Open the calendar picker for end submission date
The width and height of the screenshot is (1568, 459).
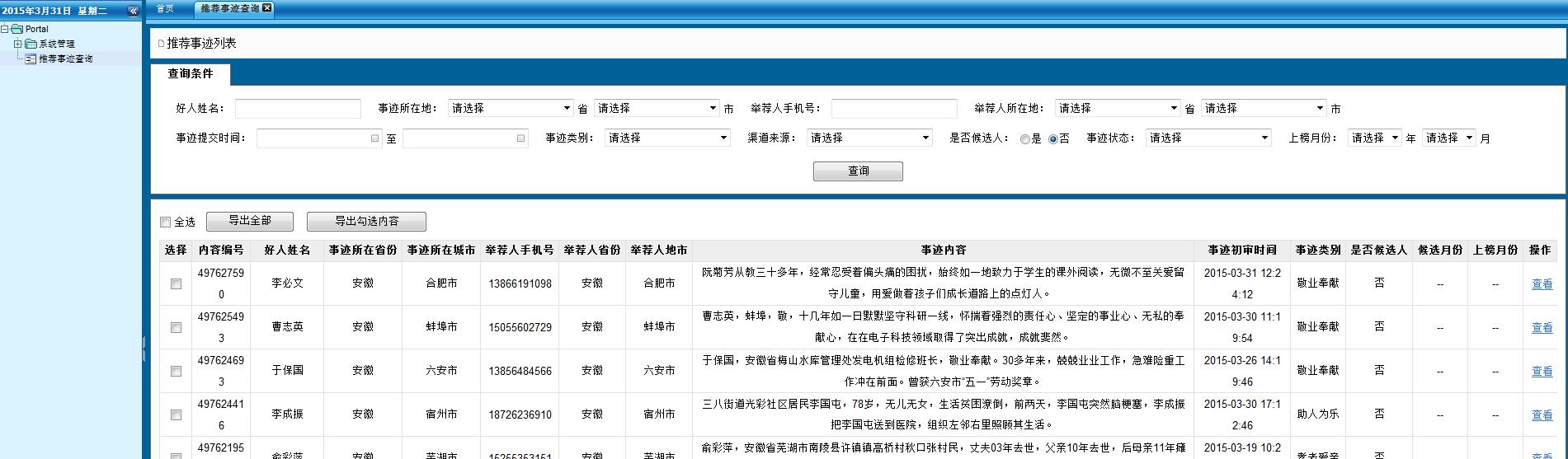(520, 138)
